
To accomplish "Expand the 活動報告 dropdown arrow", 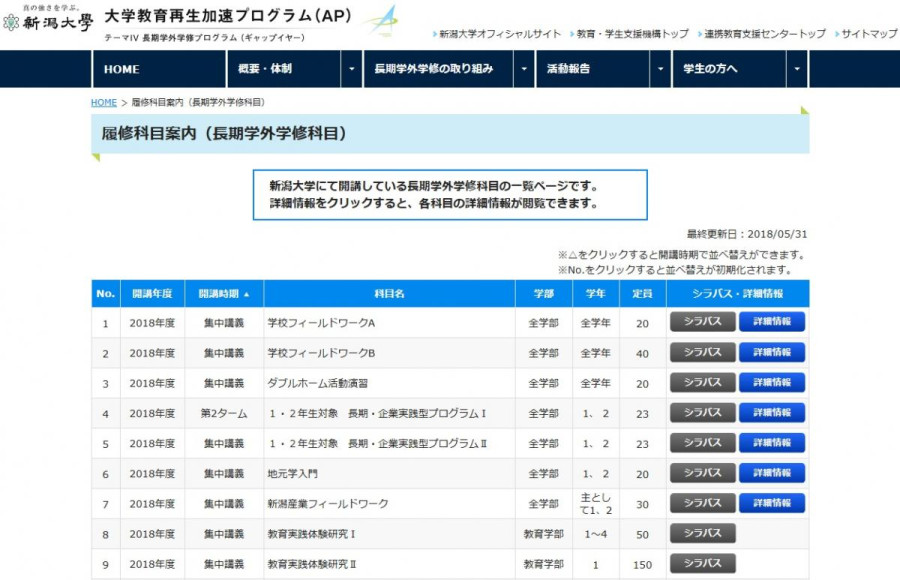I will coord(660,69).
